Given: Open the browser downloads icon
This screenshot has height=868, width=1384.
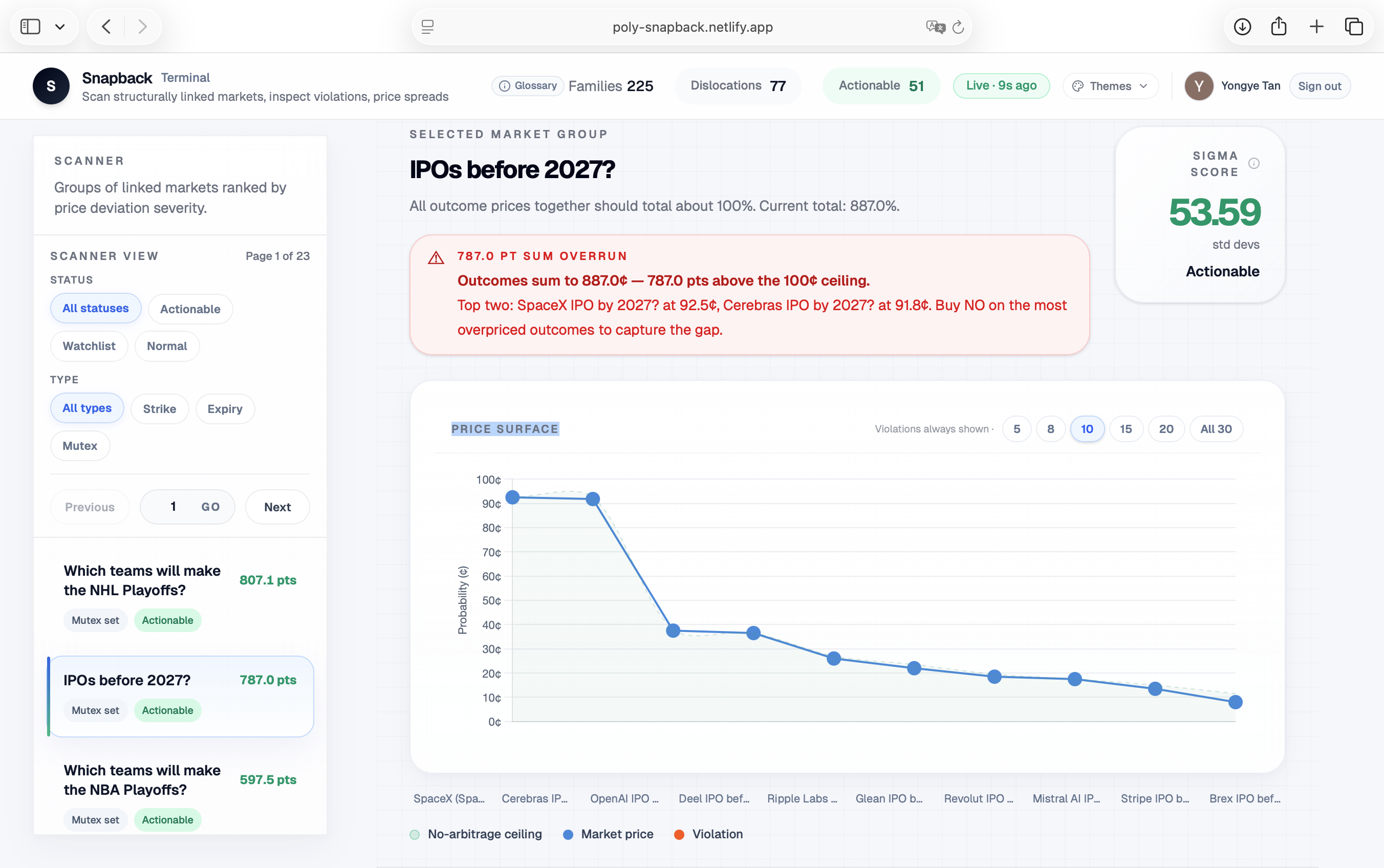Looking at the screenshot, I should coord(1242,27).
